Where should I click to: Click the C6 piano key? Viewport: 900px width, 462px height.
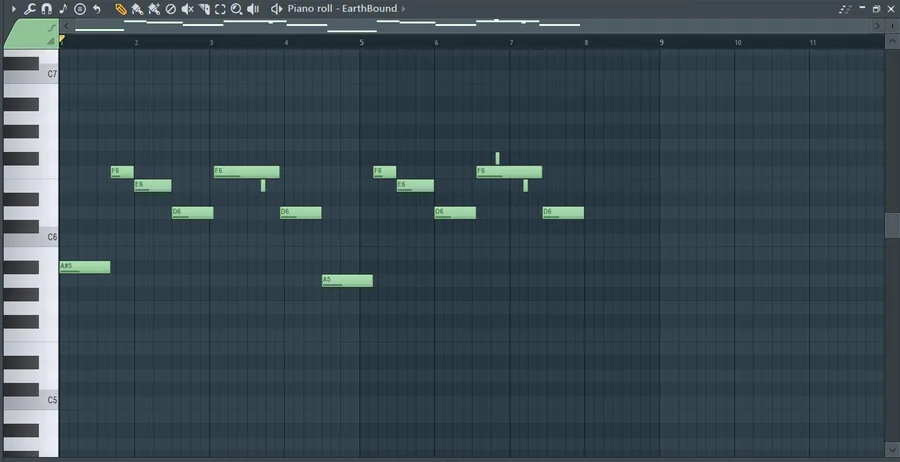coord(31,237)
